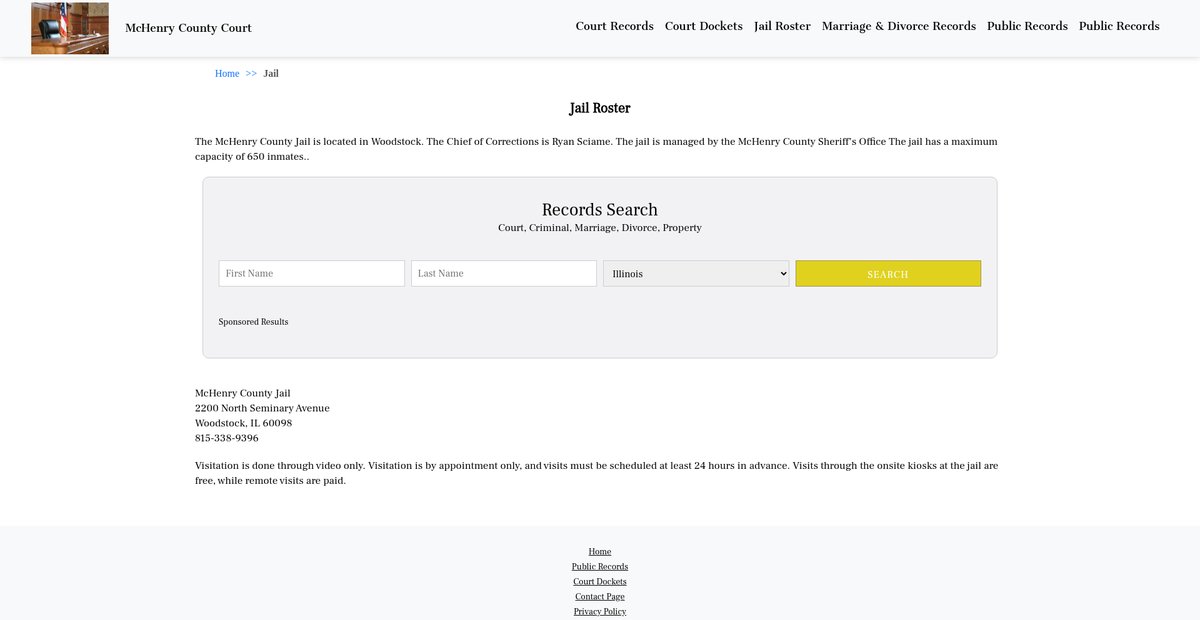Focus the First Name input field
This screenshot has height=620, width=1200.
point(311,274)
